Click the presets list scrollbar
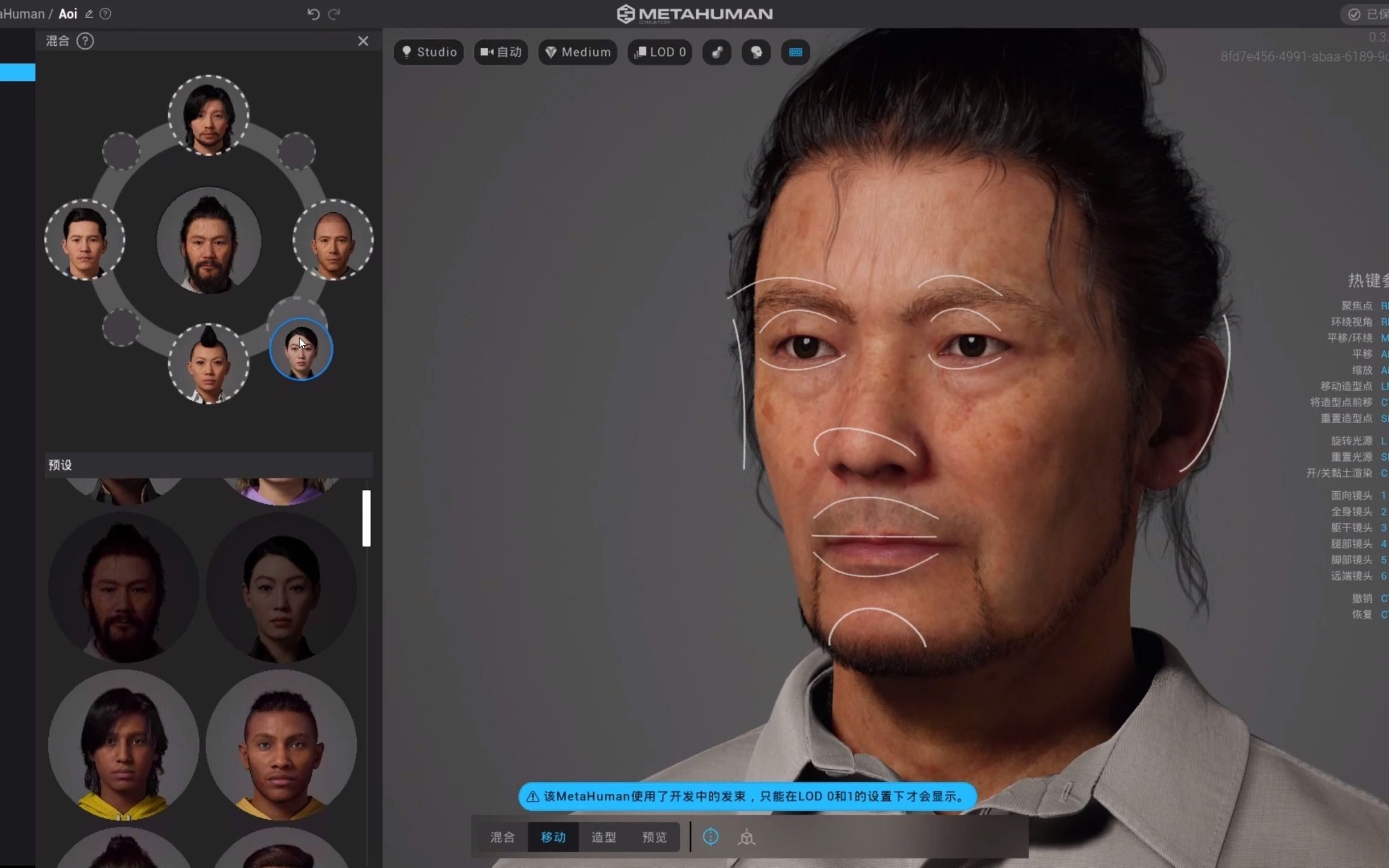This screenshot has height=868, width=1389. click(366, 518)
